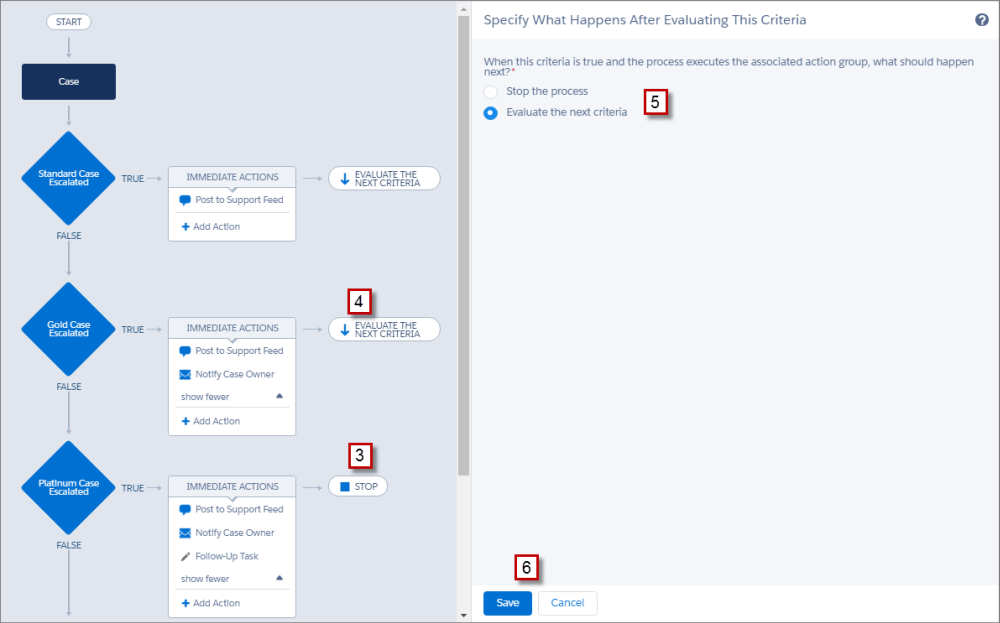Click the Case object node
The height and width of the screenshot is (623, 1000).
tap(69, 82)
